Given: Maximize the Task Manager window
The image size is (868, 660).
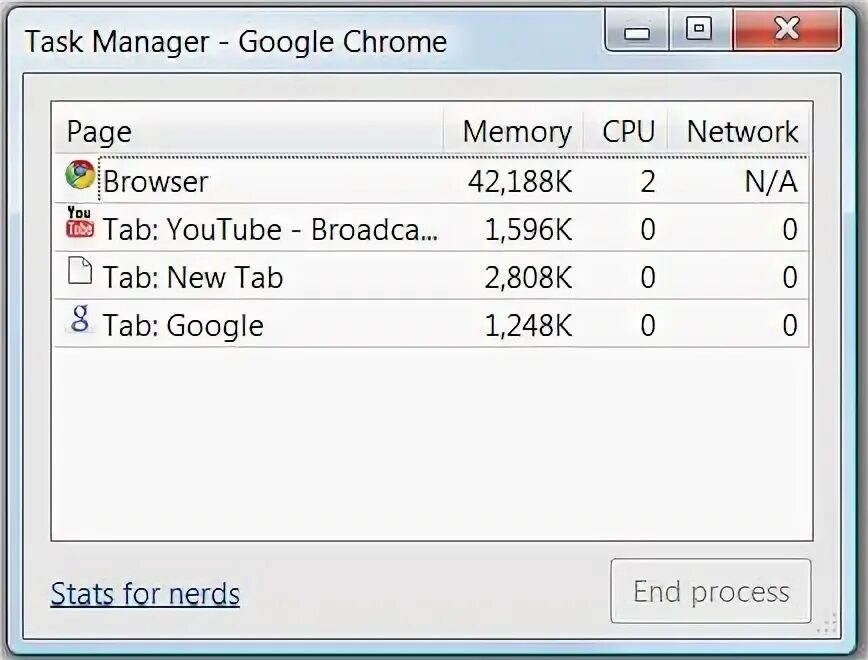Looking at the screenshot, I should pyautogui.click(x=700, y=30).
